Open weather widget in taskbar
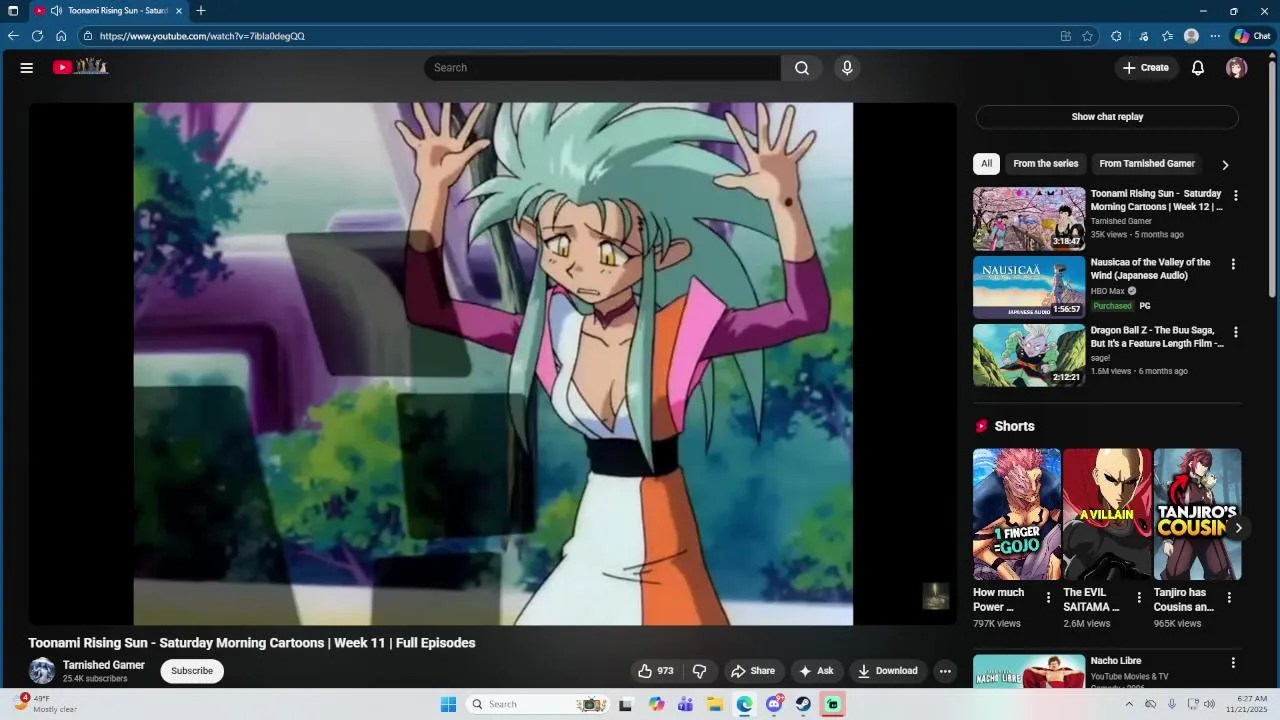The width and height of the screenshot is (1280, 720). pos(46,704)
